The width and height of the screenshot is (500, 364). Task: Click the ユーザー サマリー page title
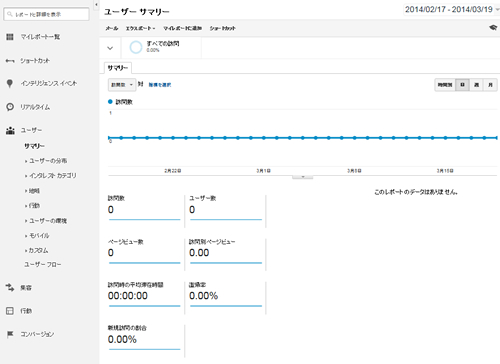point(137,12)
